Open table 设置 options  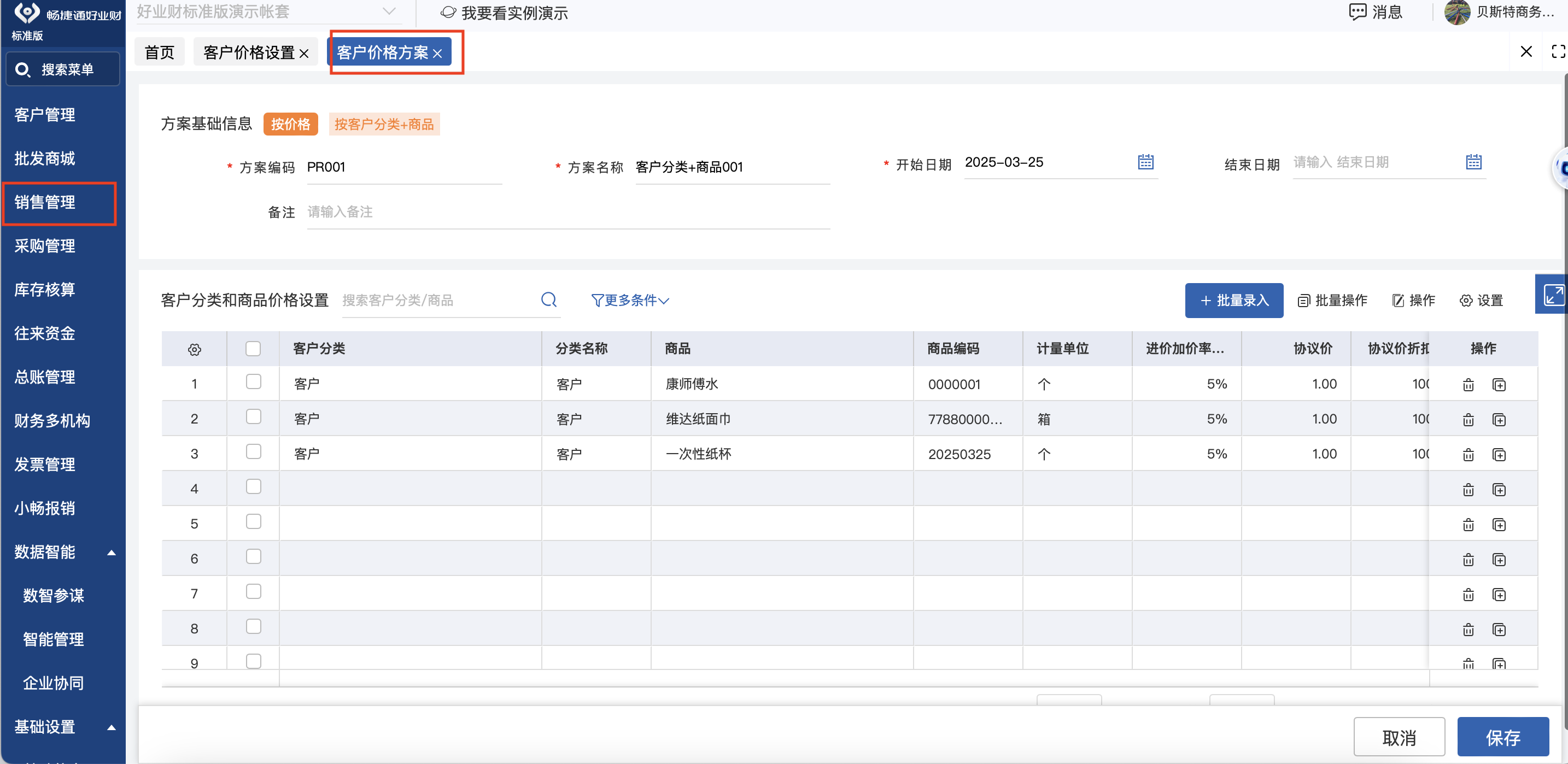[x=1482, y=301]
